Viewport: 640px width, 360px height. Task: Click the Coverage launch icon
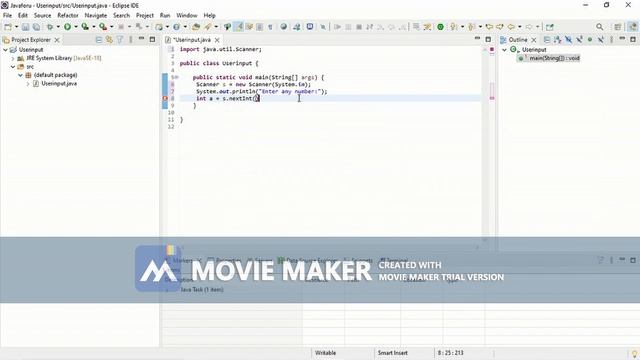pos(85,27)
